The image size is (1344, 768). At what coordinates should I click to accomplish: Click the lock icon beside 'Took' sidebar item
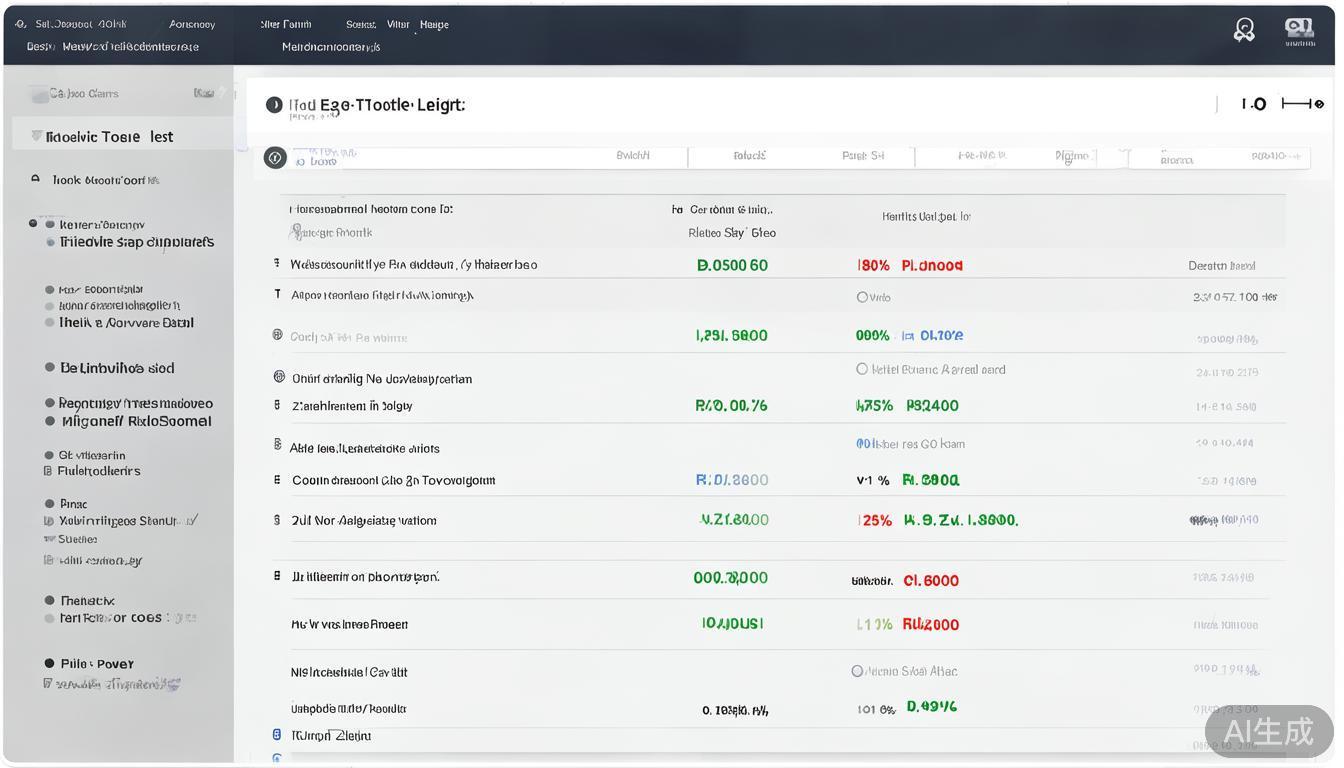coord(35,180)
